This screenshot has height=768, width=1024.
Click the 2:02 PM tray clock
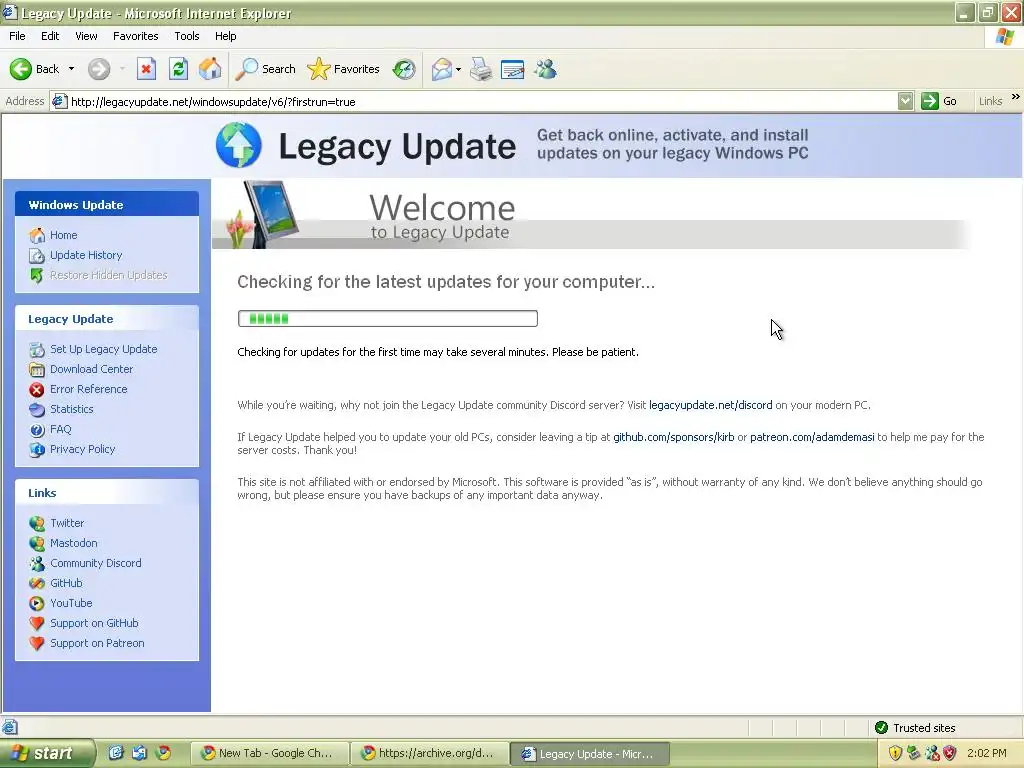point(987,753)
